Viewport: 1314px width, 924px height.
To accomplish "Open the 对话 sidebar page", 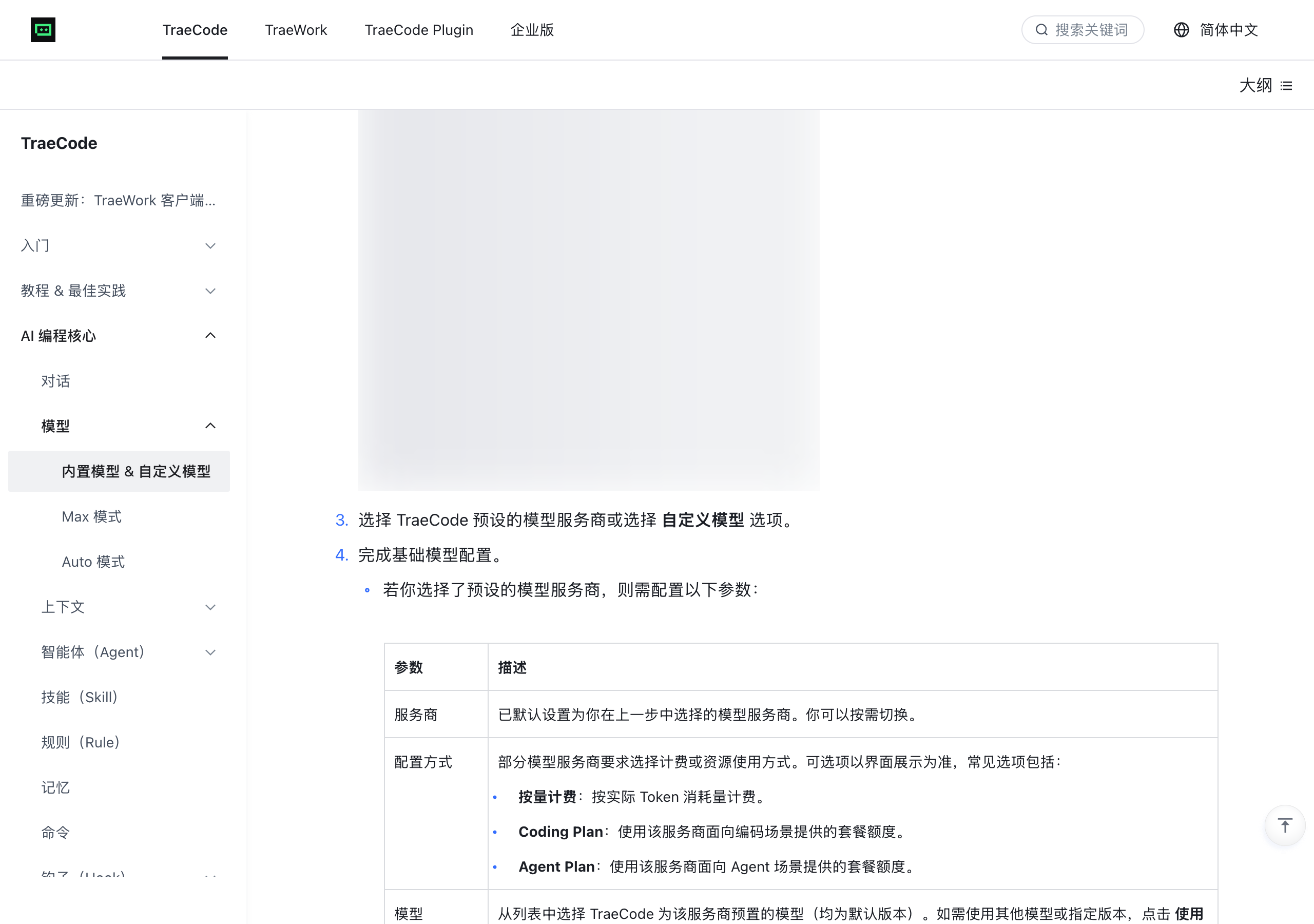I will (55, 381).
